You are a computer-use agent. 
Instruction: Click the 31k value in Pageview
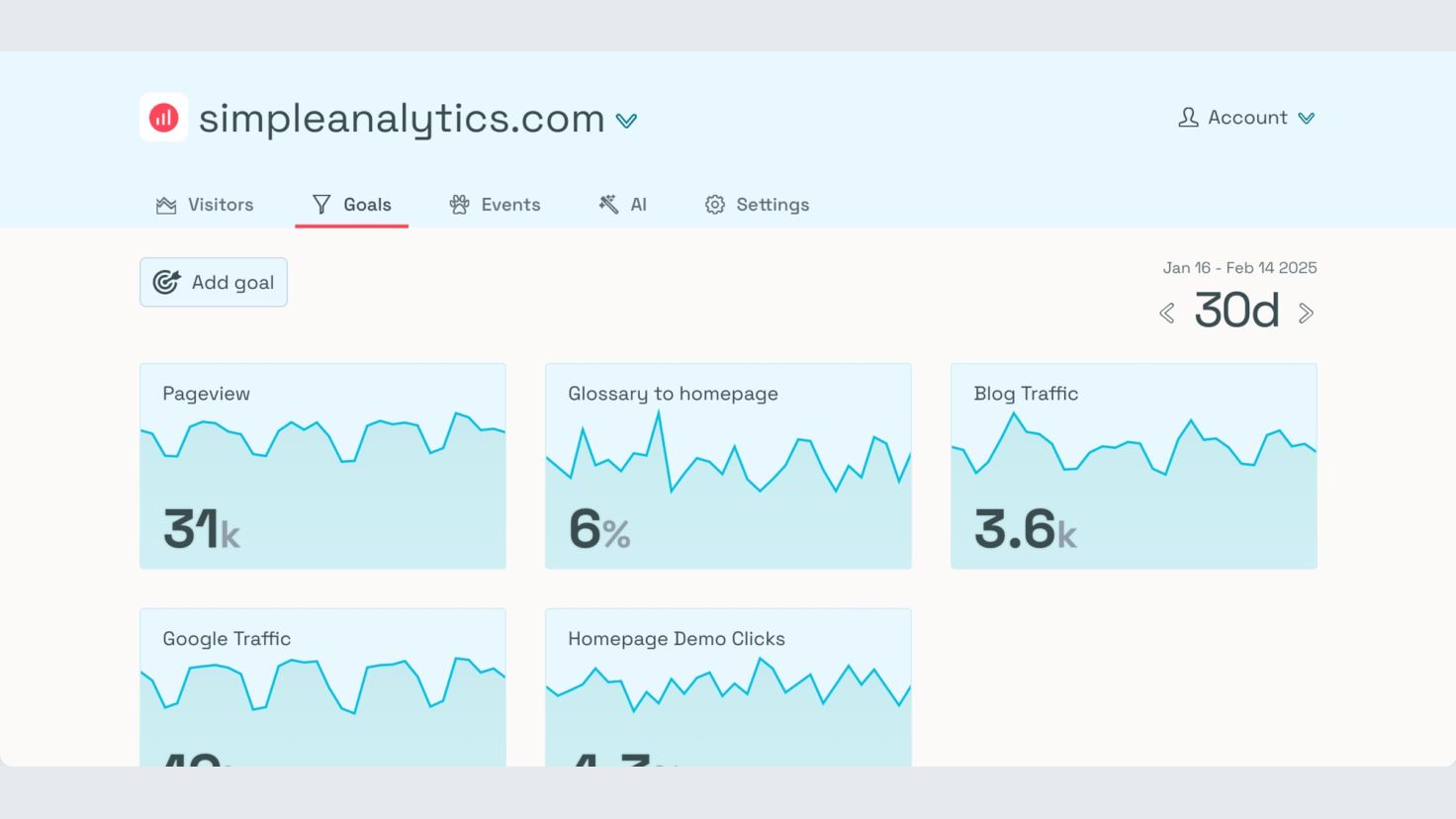(x=202, y=528)
